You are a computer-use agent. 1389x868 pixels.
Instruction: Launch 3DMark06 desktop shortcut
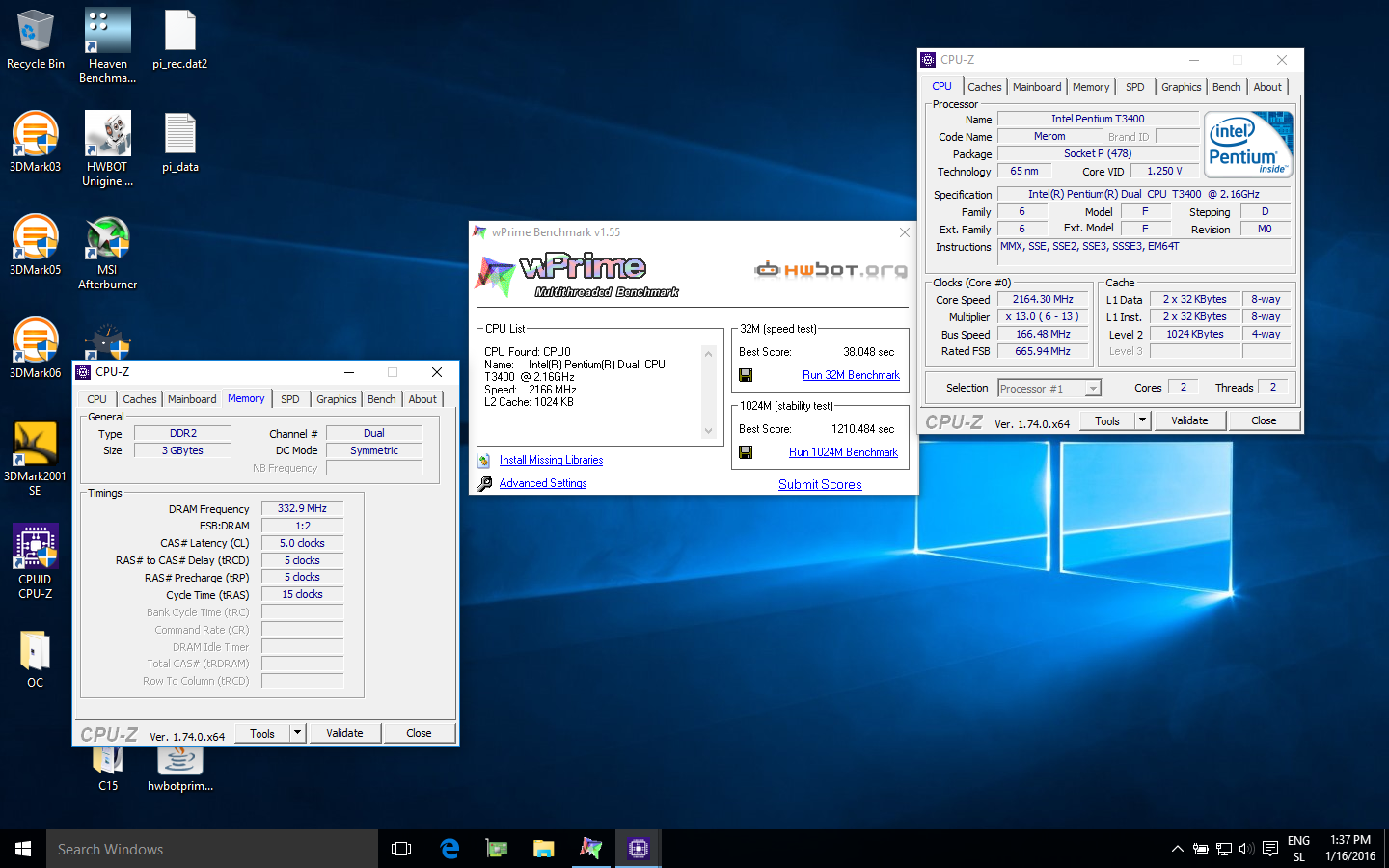pos(35,348)
